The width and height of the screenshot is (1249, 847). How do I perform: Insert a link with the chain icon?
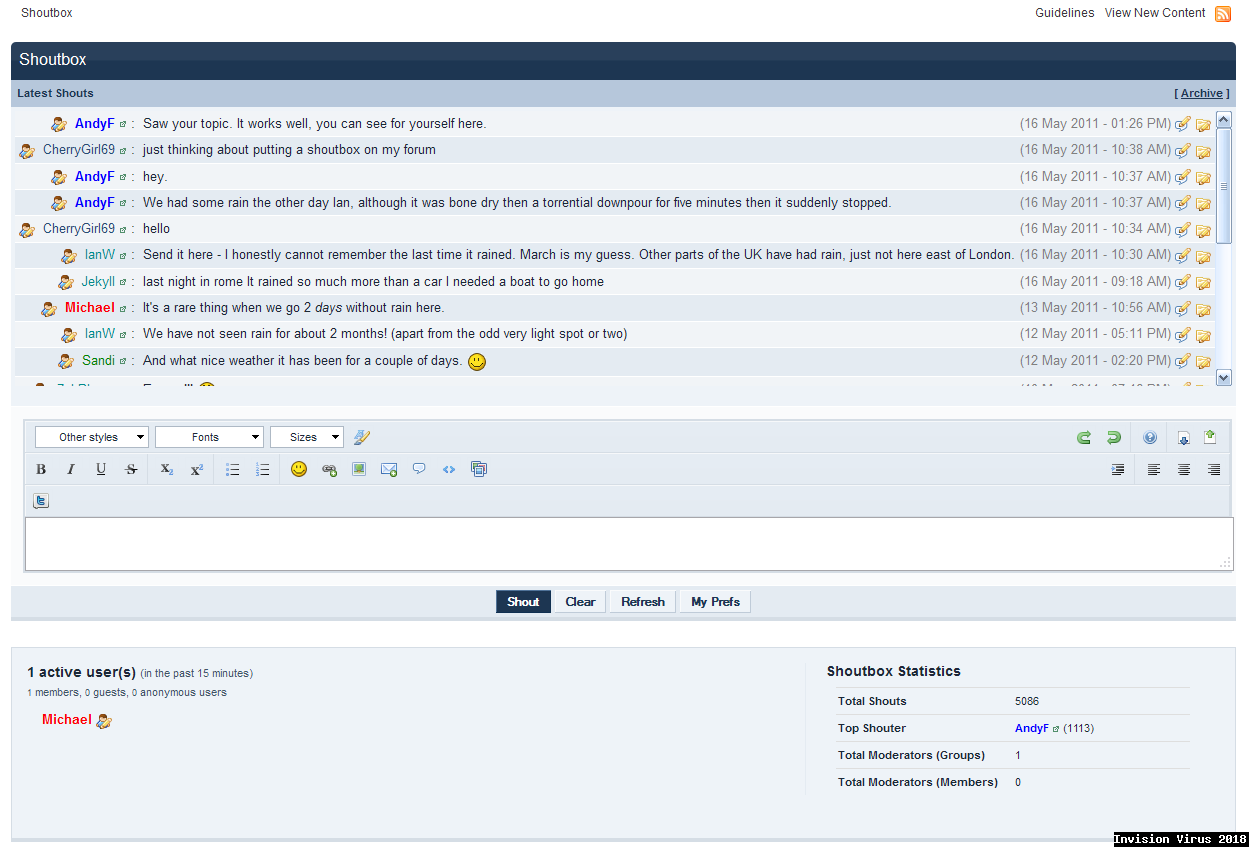pyautogui.click(x=329, y=469)
